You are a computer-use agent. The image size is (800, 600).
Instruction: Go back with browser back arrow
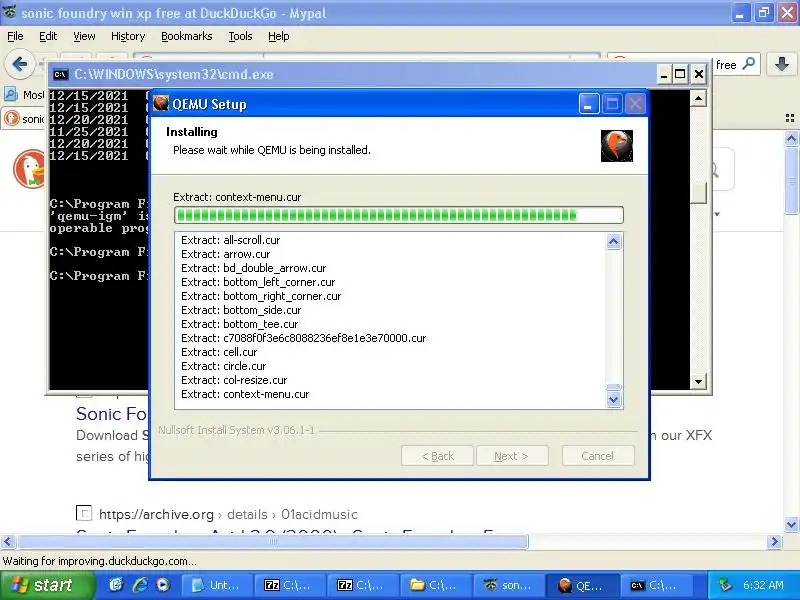click(19, 64)
